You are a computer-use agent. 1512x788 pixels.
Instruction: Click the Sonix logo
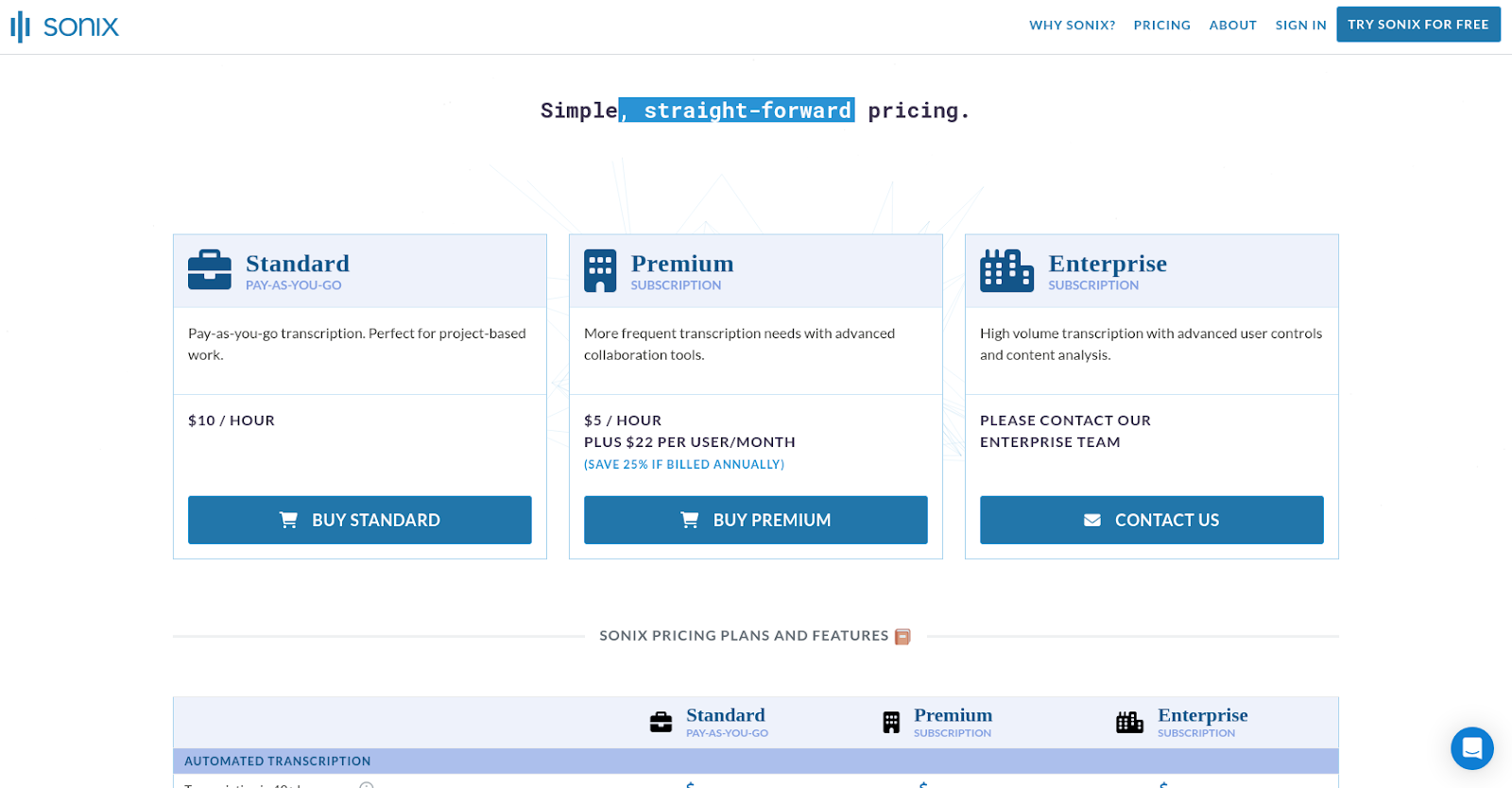64,26
